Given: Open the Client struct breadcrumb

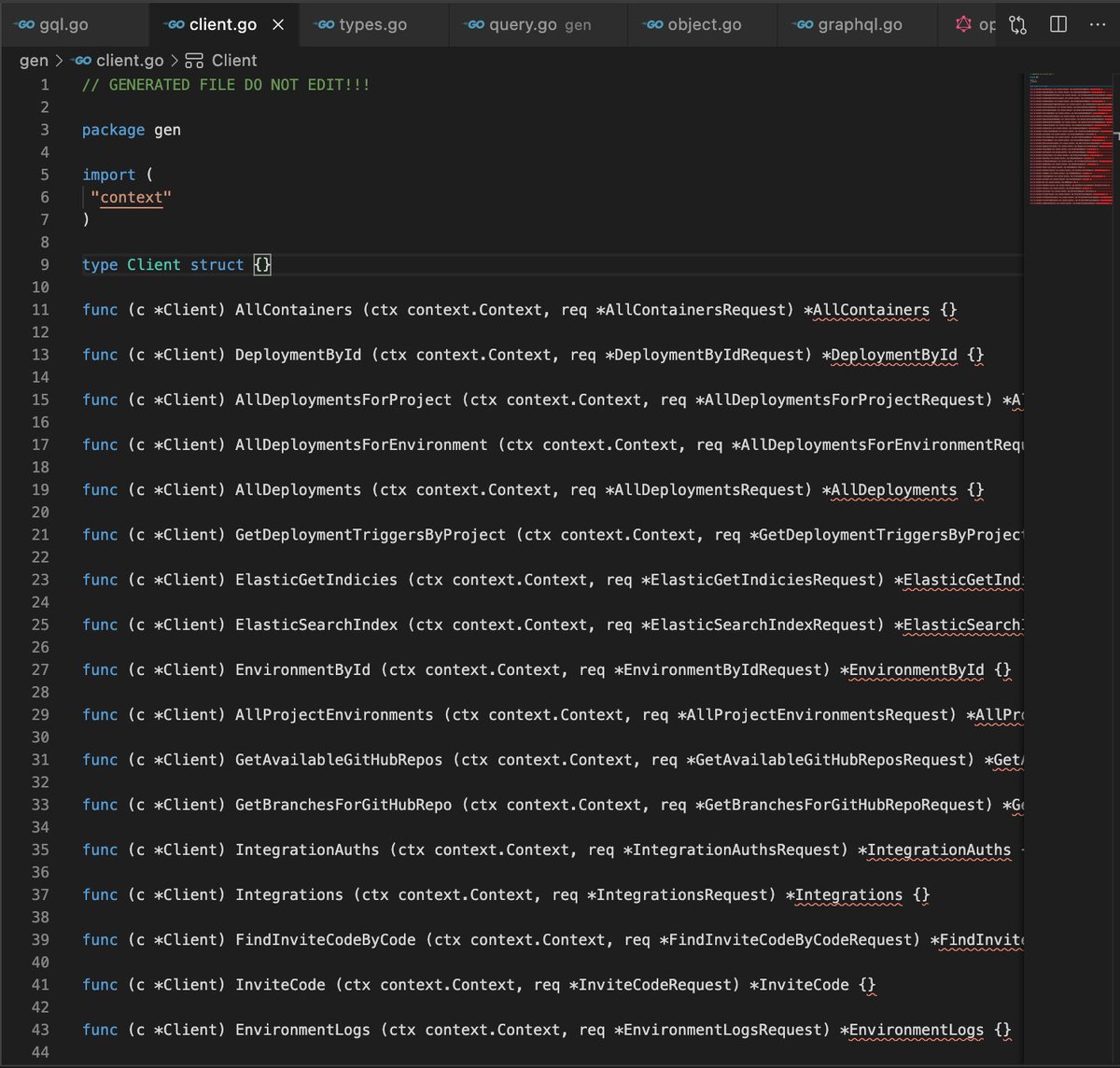Looking at the screenshot, I should pos(221,61).
